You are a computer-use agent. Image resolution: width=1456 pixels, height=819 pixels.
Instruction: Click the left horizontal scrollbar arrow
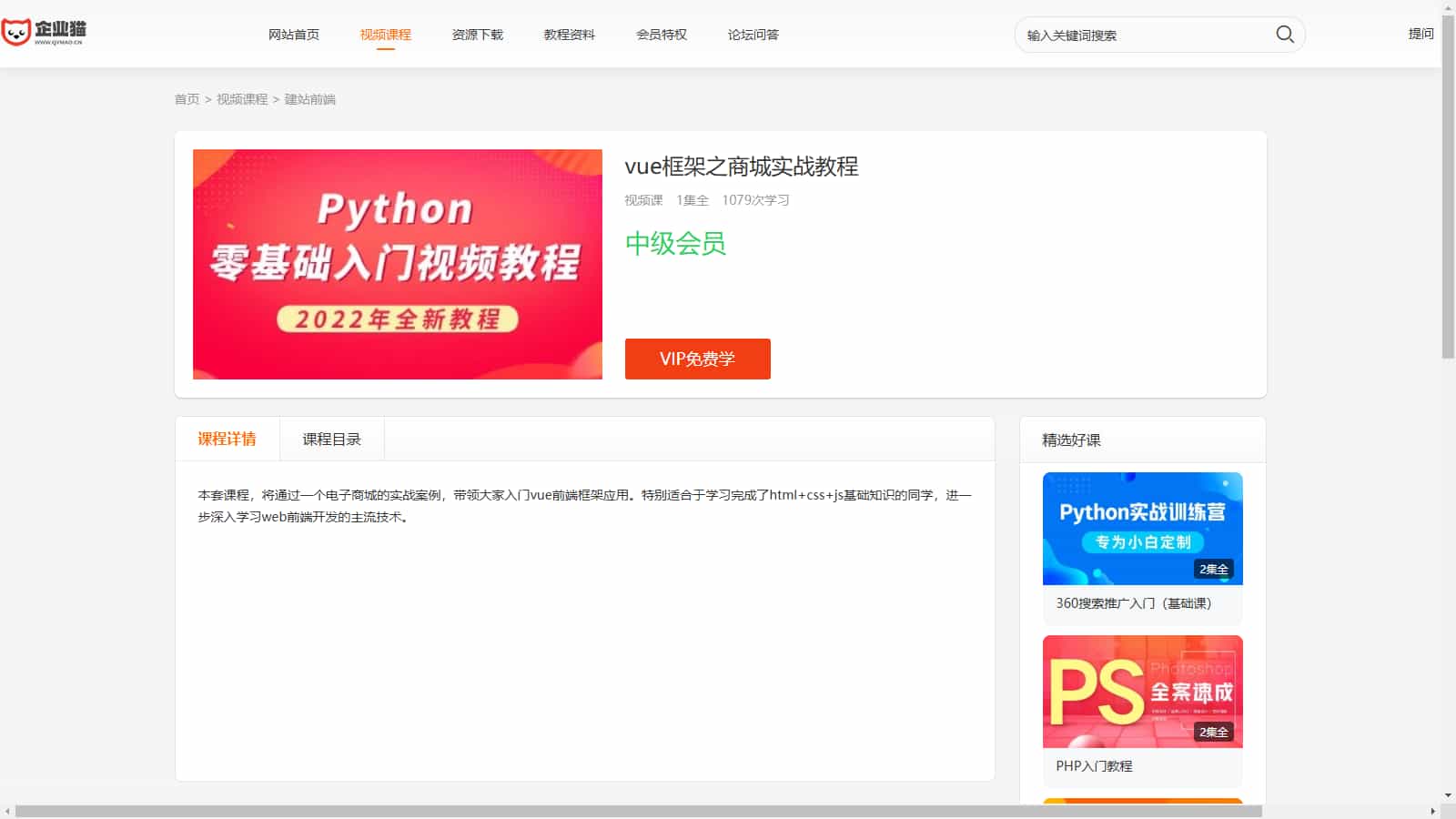pyautogui.click(x=7, y=811)
